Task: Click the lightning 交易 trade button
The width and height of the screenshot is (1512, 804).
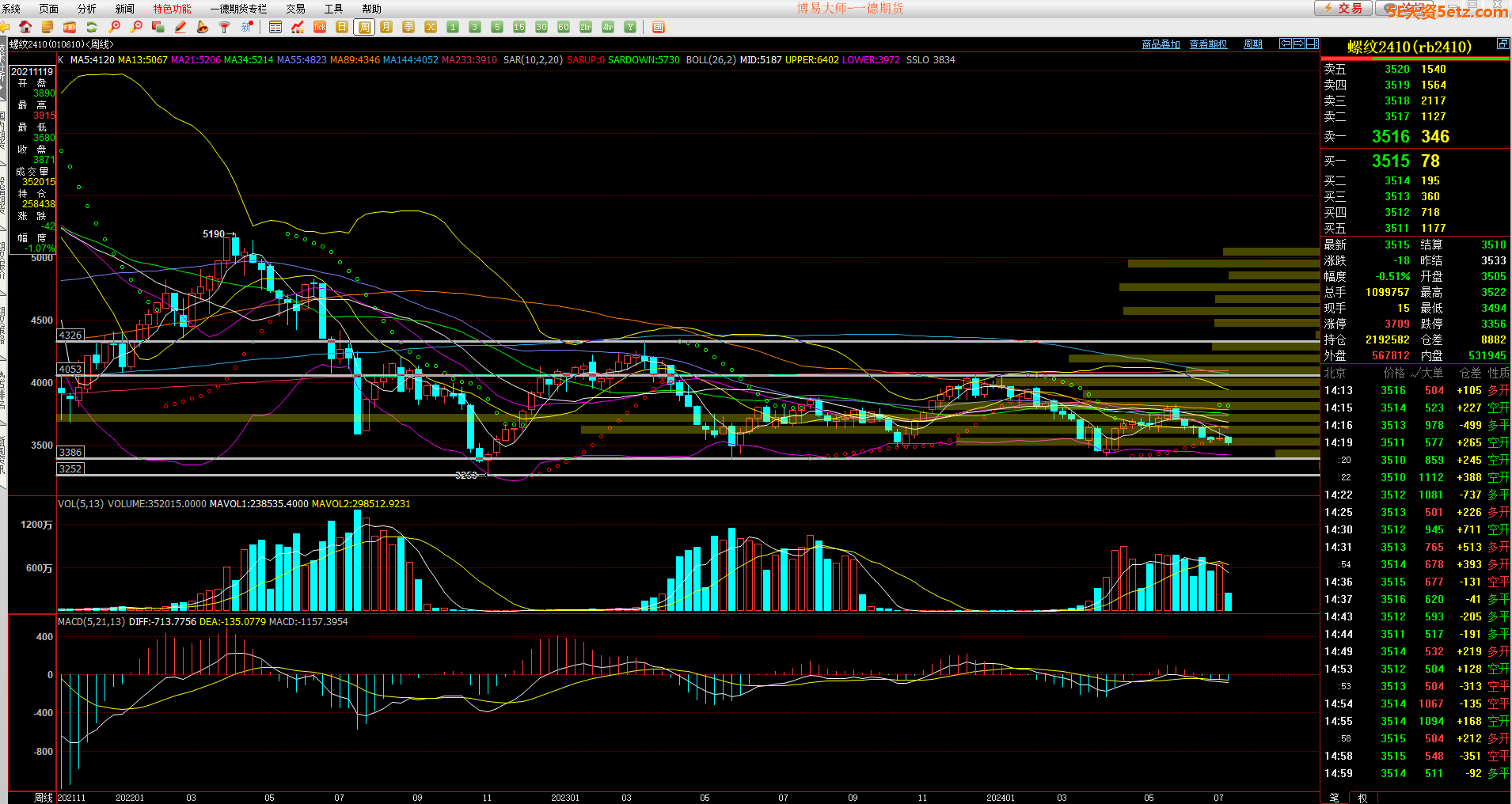Action: coord(1343,8)
